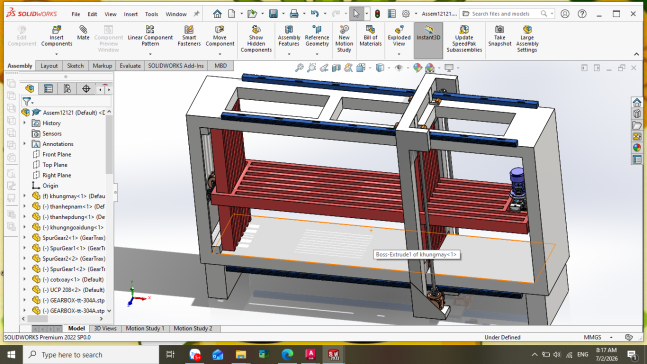
Task: Toggle the selection cursor tool in title bar
Action: coord(356,14)
